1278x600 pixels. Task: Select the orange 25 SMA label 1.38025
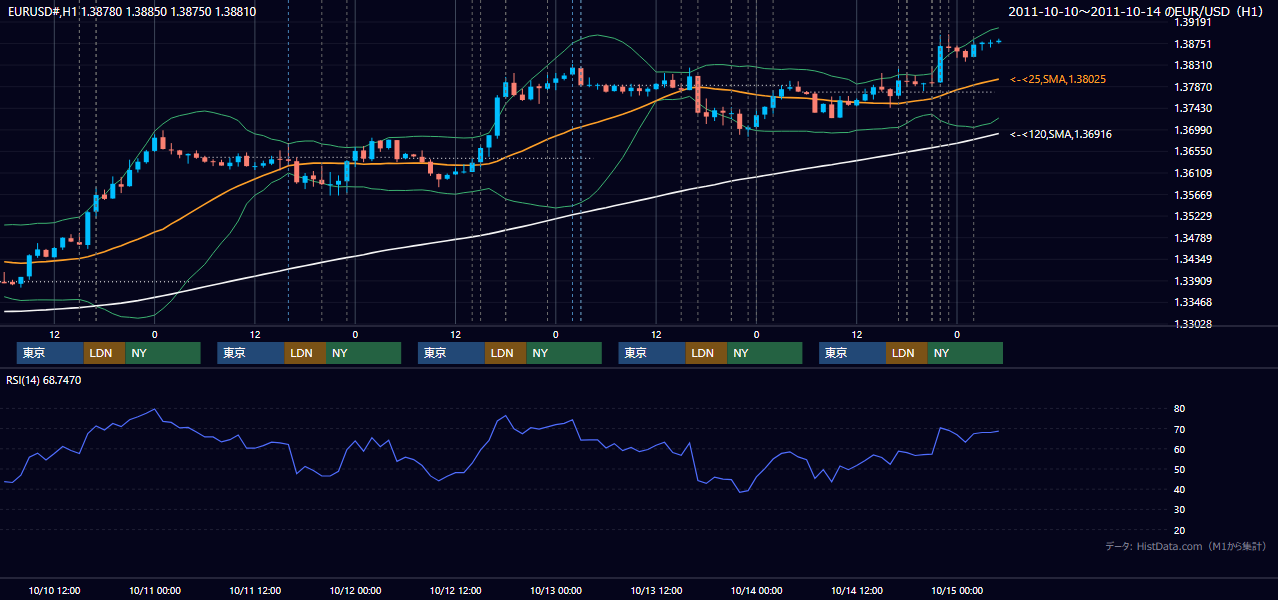tap(1058, 79)
